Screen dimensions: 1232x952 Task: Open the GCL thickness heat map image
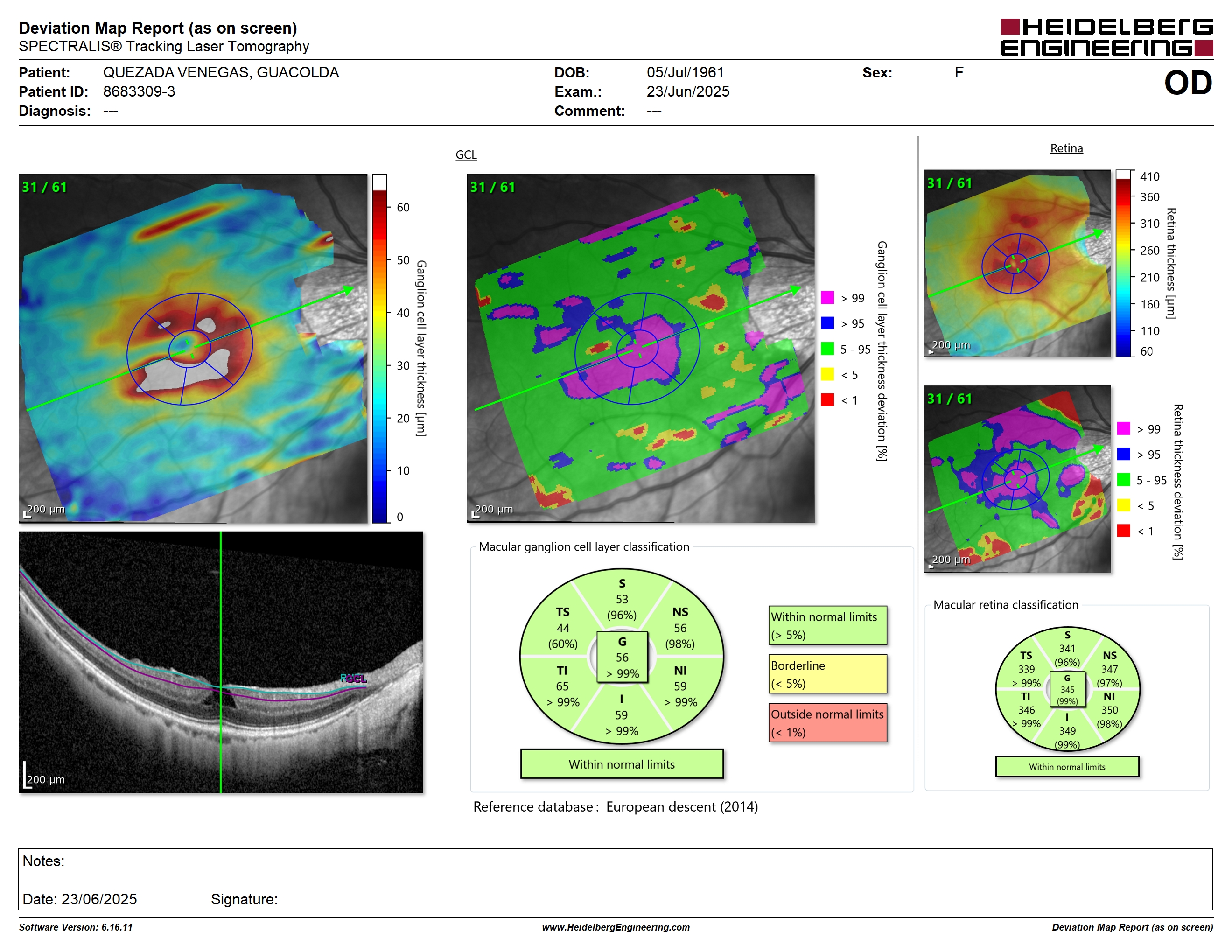(193, 349)
